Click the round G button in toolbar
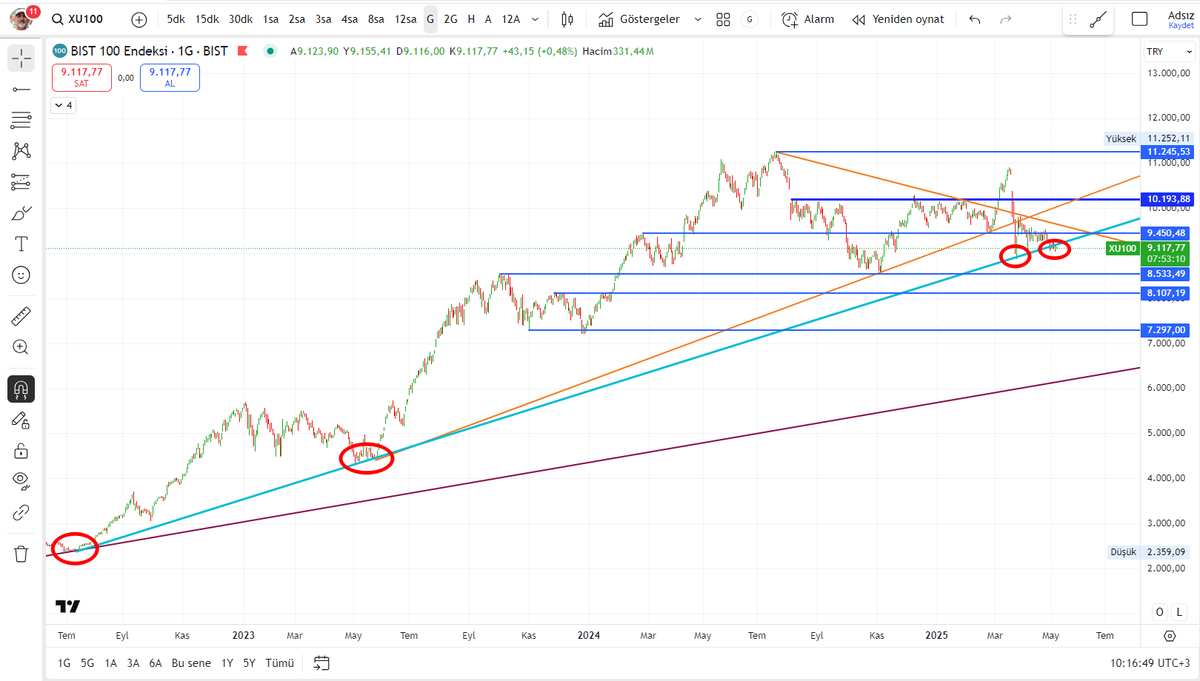The height and width of the screenshot is (681, 1200). [x=749, y=19]
